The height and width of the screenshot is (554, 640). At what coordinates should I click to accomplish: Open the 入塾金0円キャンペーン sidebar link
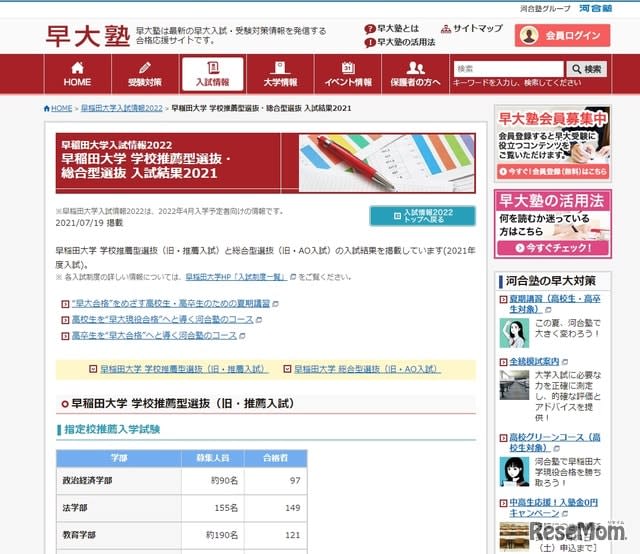[553, 507]
